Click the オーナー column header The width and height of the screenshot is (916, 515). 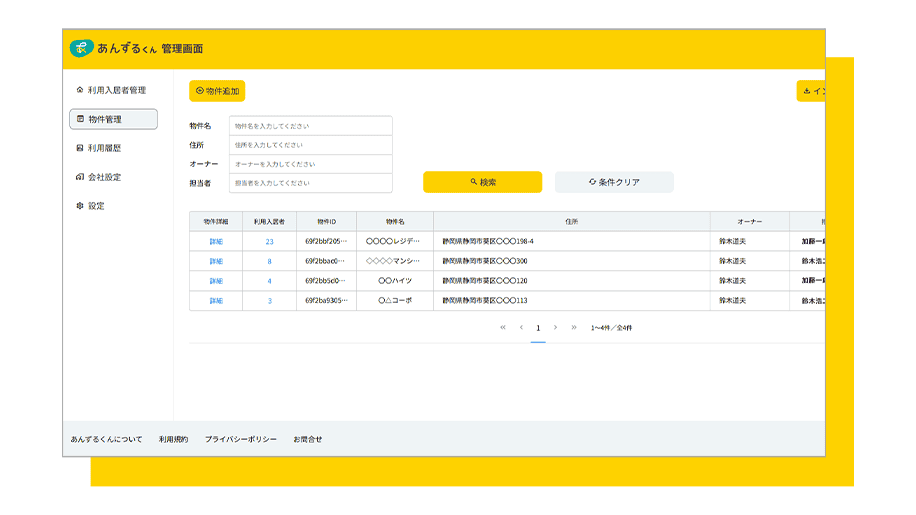click(x=750, y=222)
